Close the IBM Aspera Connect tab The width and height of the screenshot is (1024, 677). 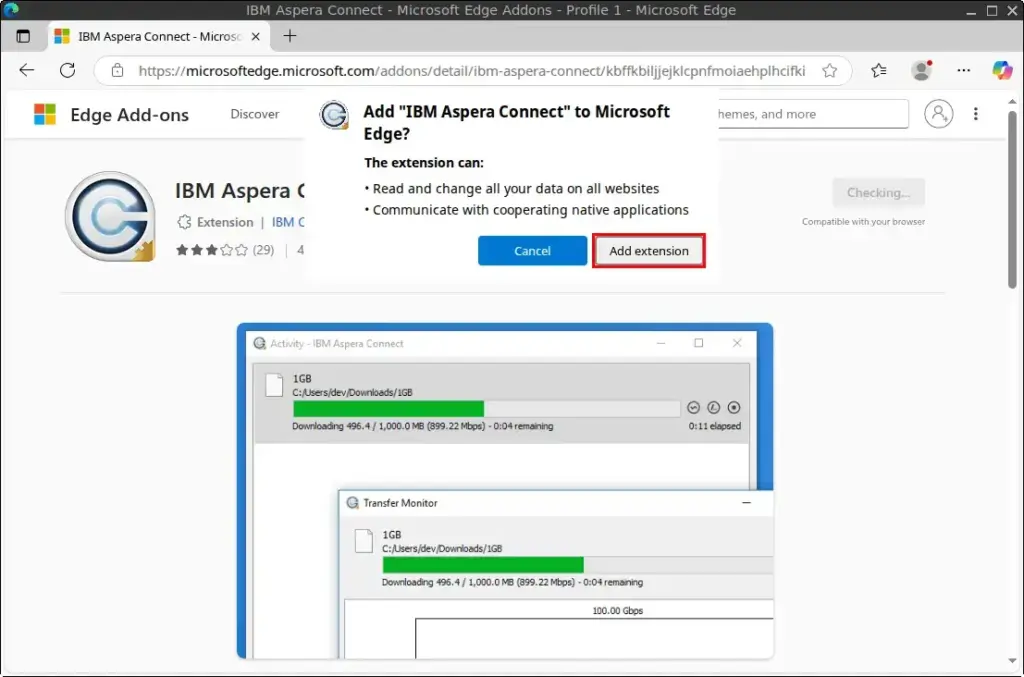255,37
